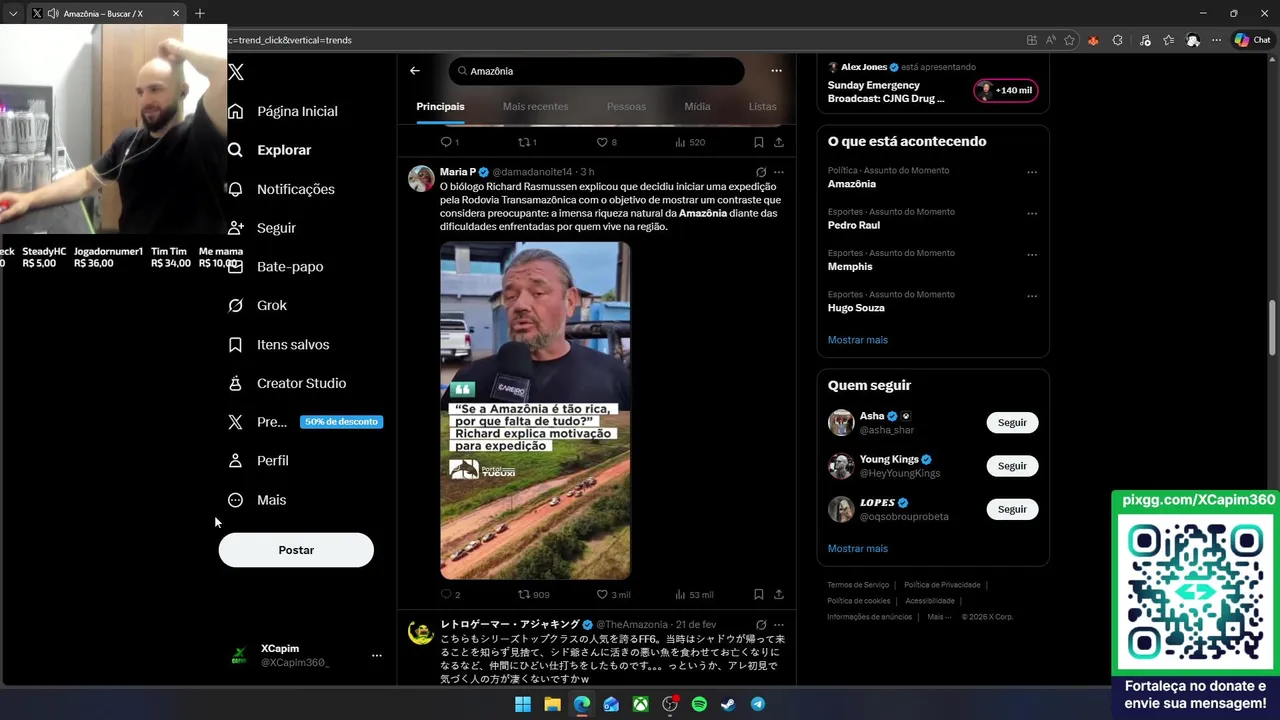Click Mostrar mais under Quem seguir
This screenshot has width=1280, height=720.
click(x=857, y=548)
